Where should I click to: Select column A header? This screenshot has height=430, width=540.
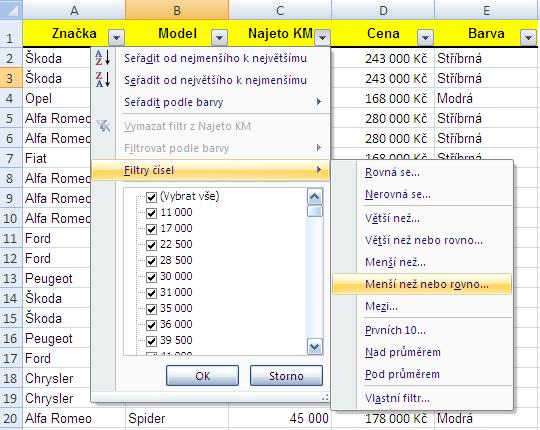(74, 10)
